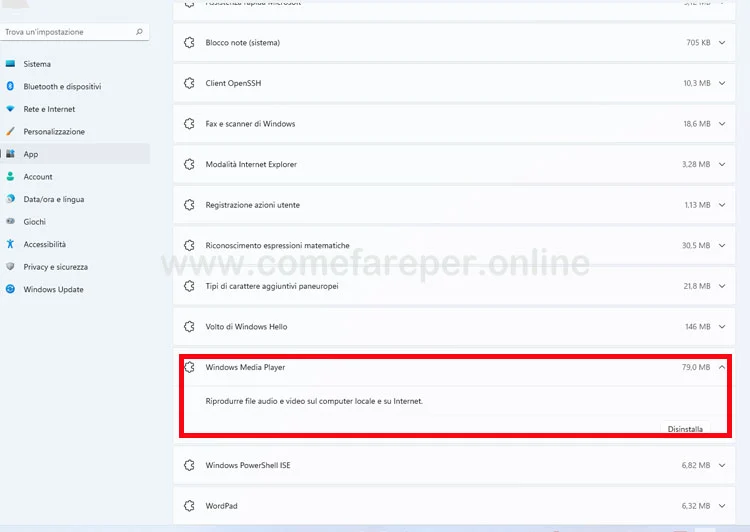The image size is (750, 532).
Task: Click gear icon beside Registrazione azioni utente
Action: [x=189, y=205]
